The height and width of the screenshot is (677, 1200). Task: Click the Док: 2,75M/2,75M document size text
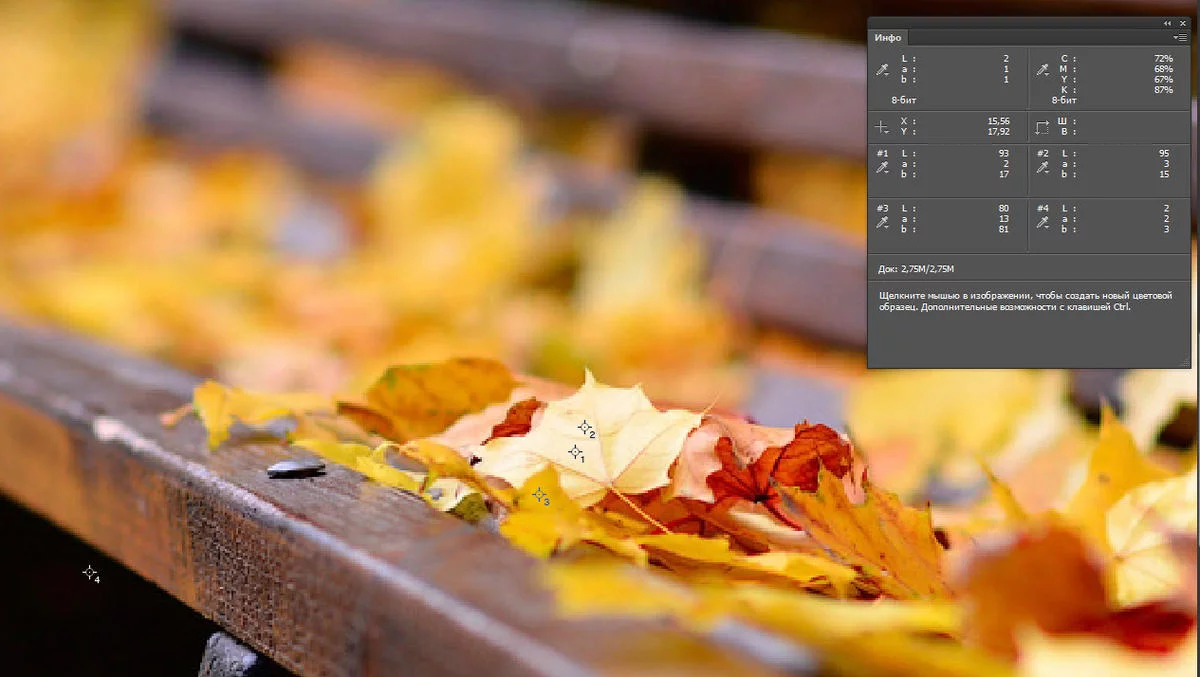[916, 269]
